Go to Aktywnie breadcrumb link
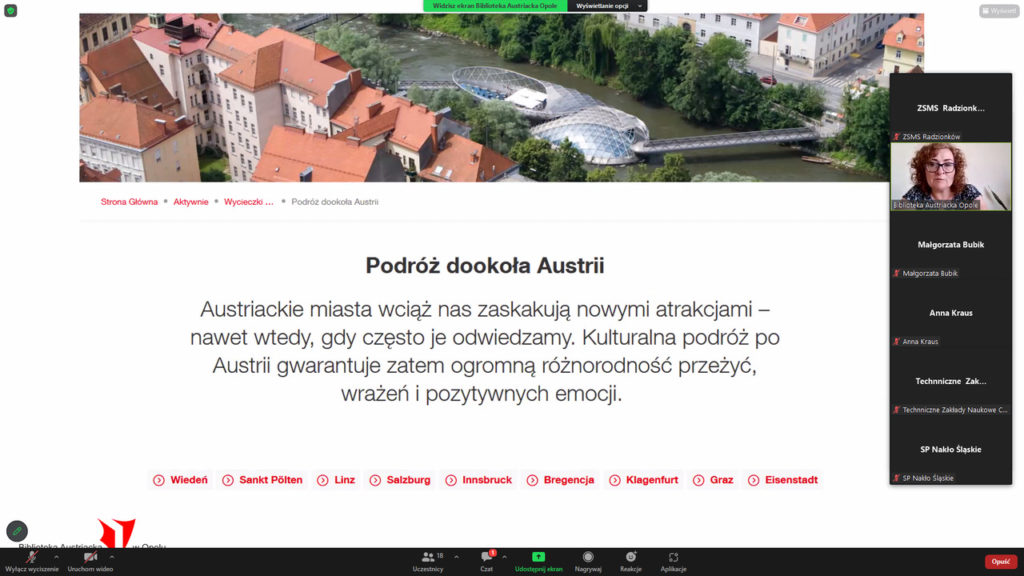1024x576 pixels. point(190,201)
